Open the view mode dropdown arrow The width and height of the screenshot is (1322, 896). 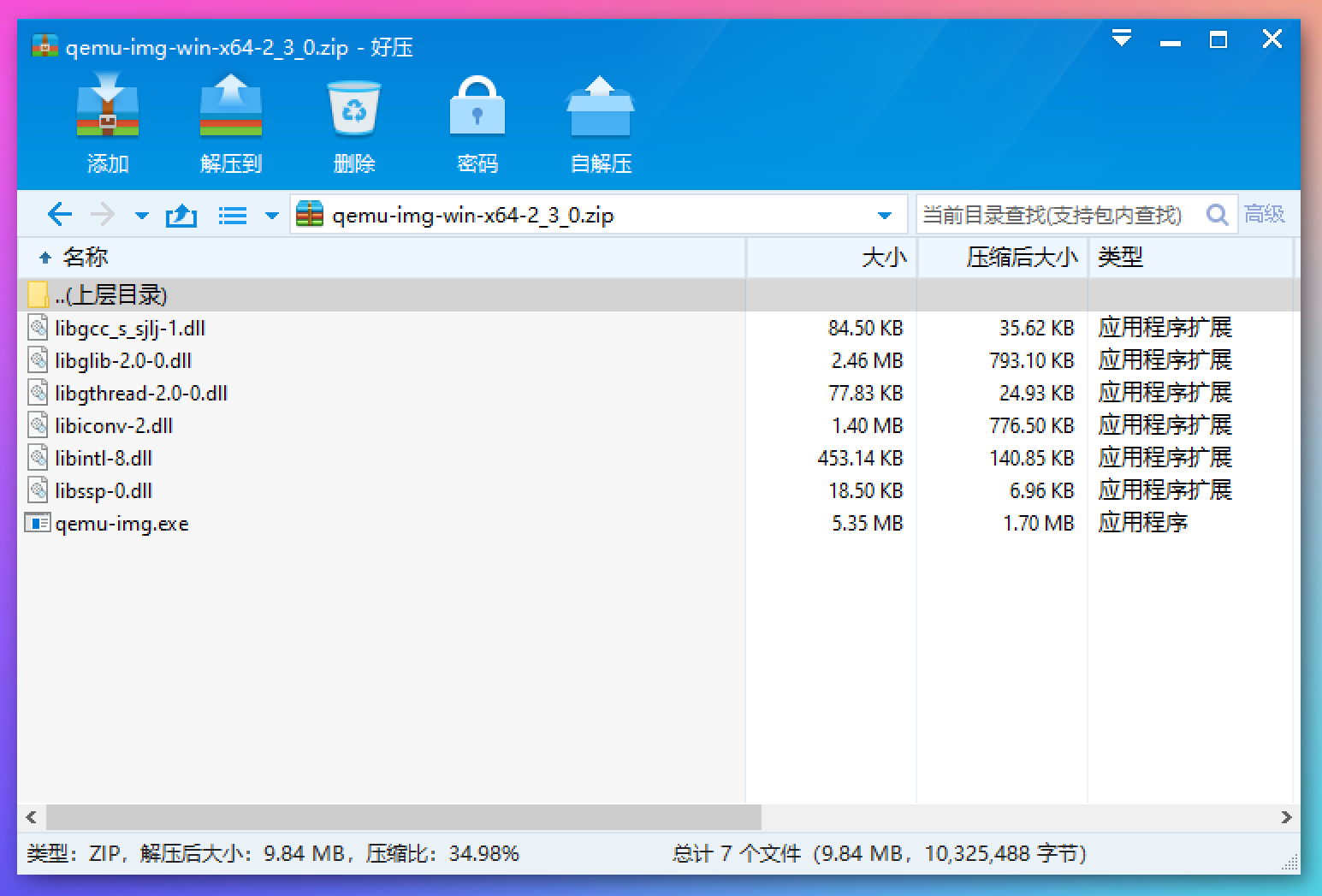[x=271, y=217]
